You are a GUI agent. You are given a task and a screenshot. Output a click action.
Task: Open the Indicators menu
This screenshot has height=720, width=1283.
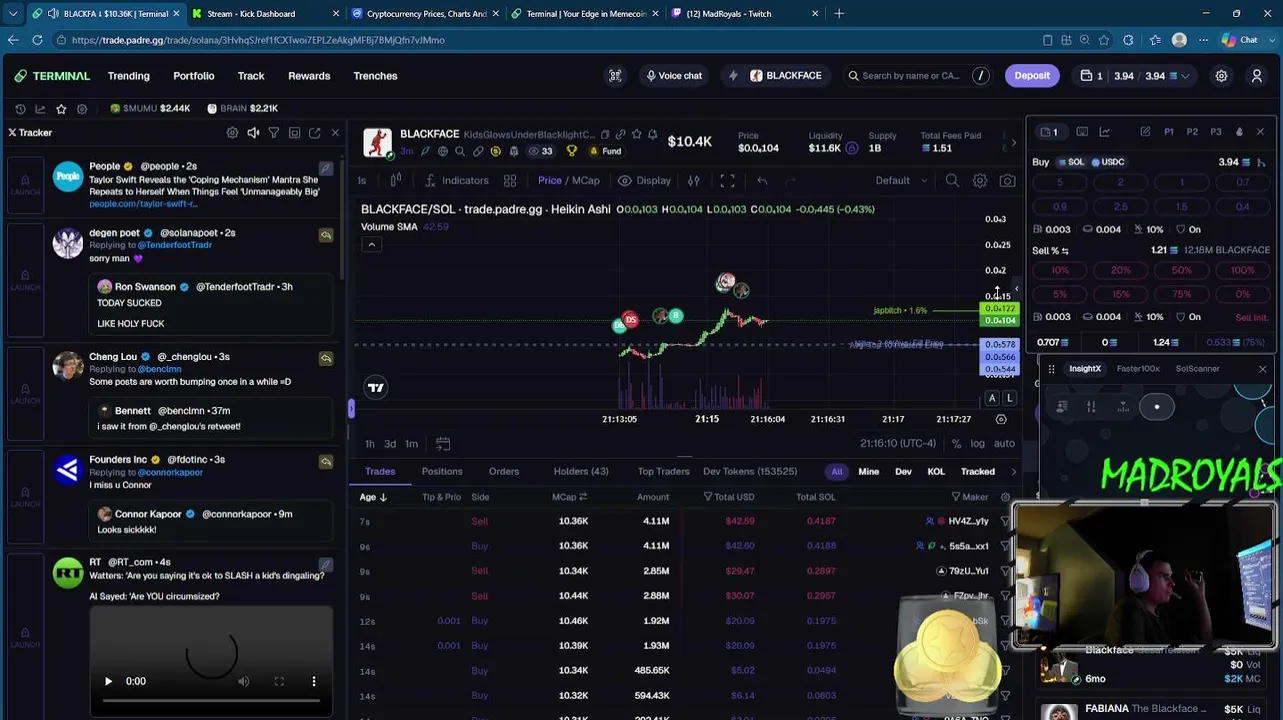[x=457, y=181]
